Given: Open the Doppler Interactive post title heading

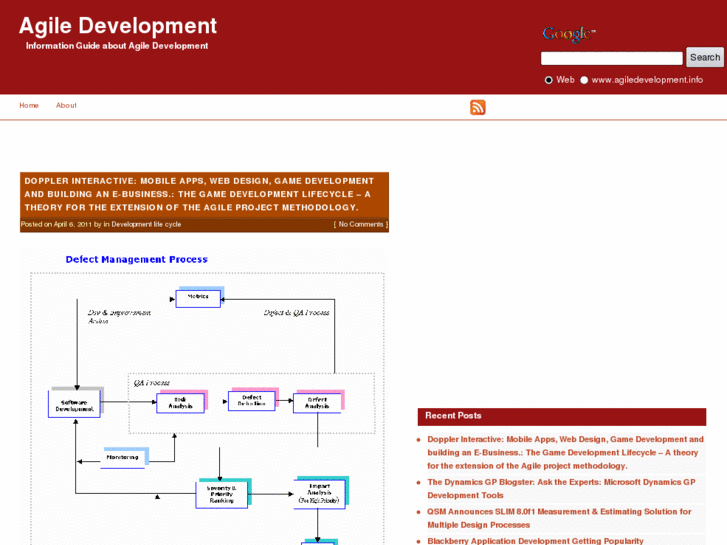Looking at the screenshot, I should pos(199,194).
